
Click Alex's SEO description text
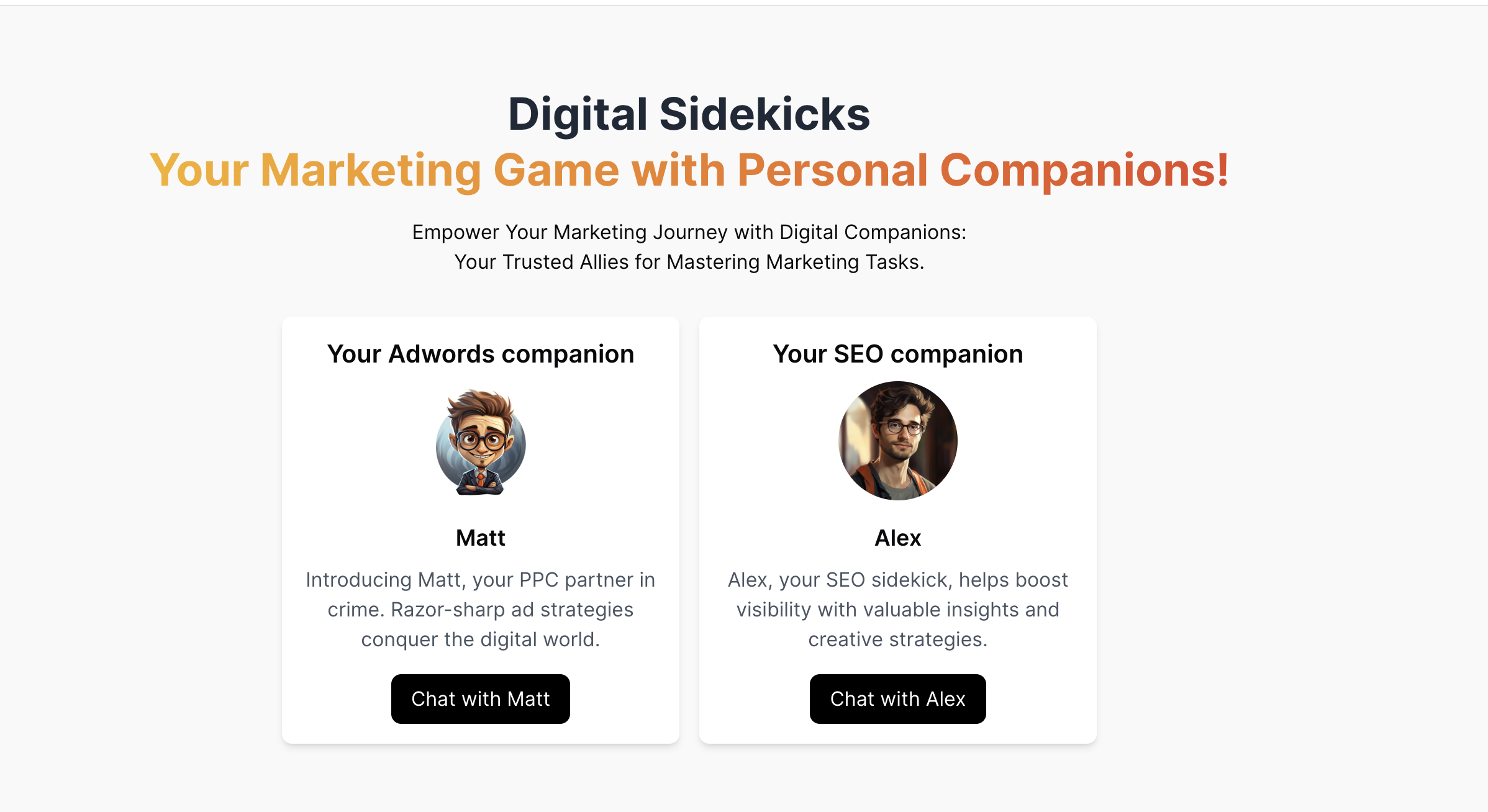897,609
